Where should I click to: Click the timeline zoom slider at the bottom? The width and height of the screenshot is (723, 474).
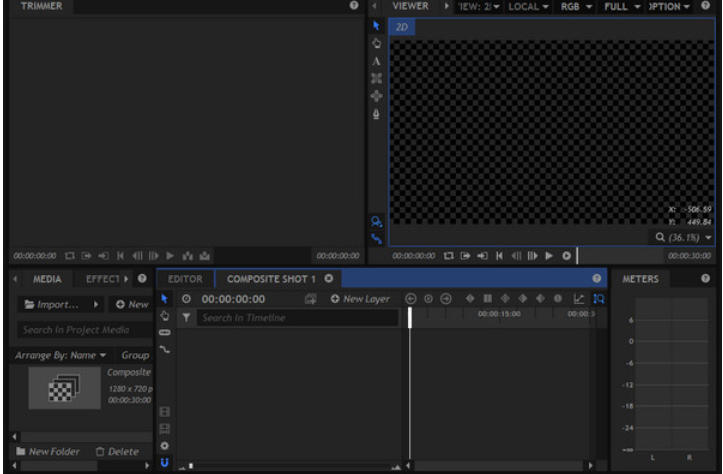tap(290, 466)
